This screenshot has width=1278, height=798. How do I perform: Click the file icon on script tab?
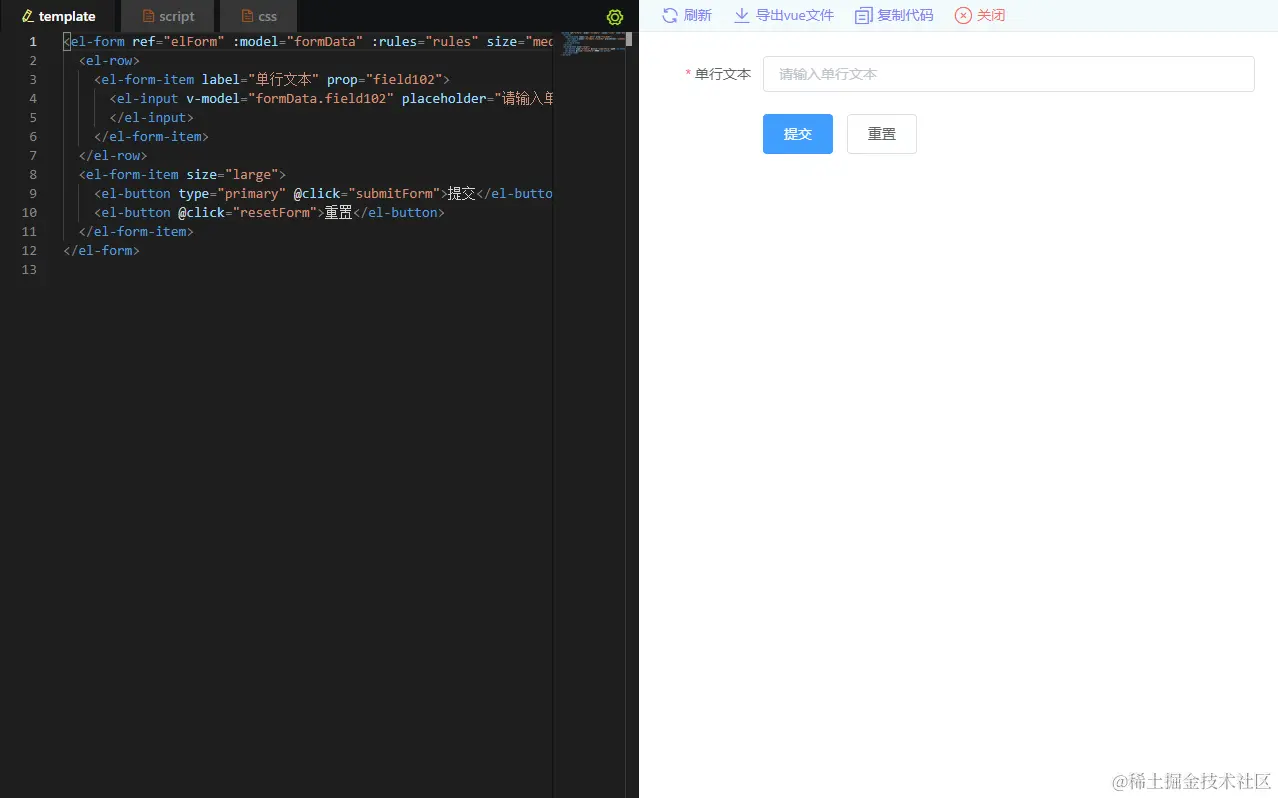coord(149,16)
